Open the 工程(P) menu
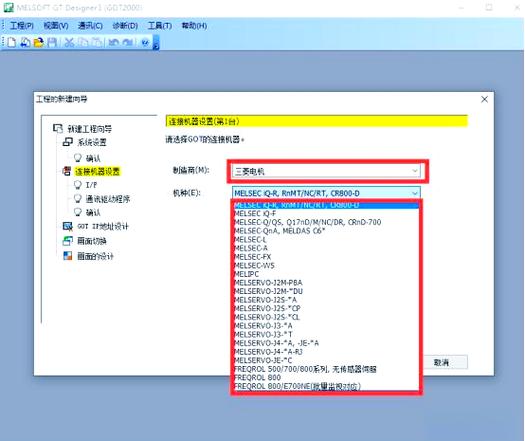This screenshot has width=525, height=441. (22, 26)
